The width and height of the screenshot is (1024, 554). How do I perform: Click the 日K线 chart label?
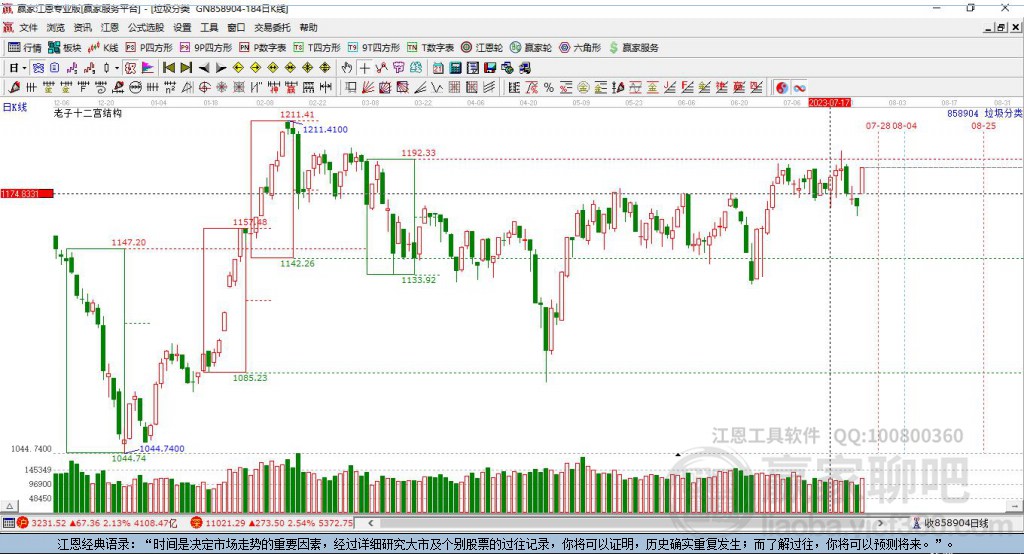pos(14,107)
